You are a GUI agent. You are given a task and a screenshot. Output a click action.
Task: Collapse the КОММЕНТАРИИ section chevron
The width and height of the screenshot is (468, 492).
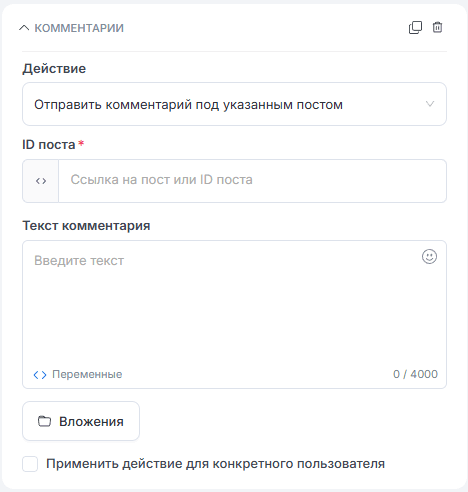tap(24, 28)
